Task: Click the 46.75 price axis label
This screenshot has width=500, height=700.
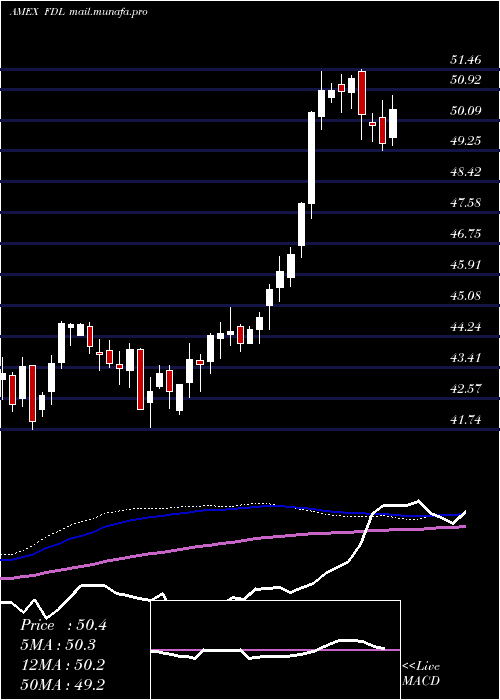Action: click(x=466, y=233)
